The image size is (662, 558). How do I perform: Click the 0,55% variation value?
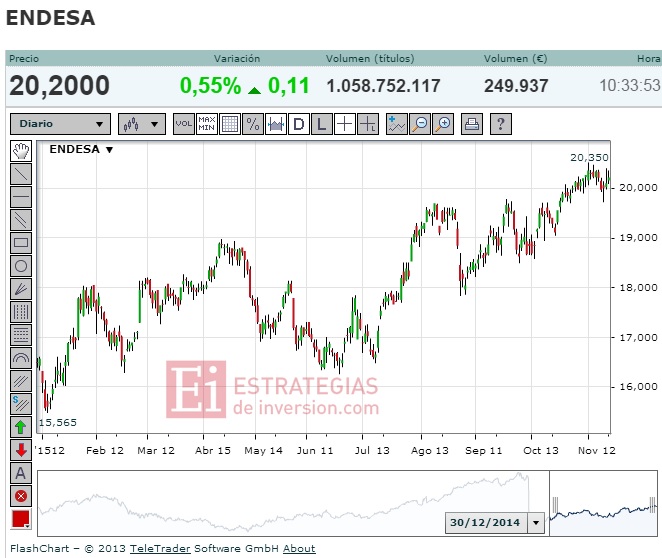210,86
